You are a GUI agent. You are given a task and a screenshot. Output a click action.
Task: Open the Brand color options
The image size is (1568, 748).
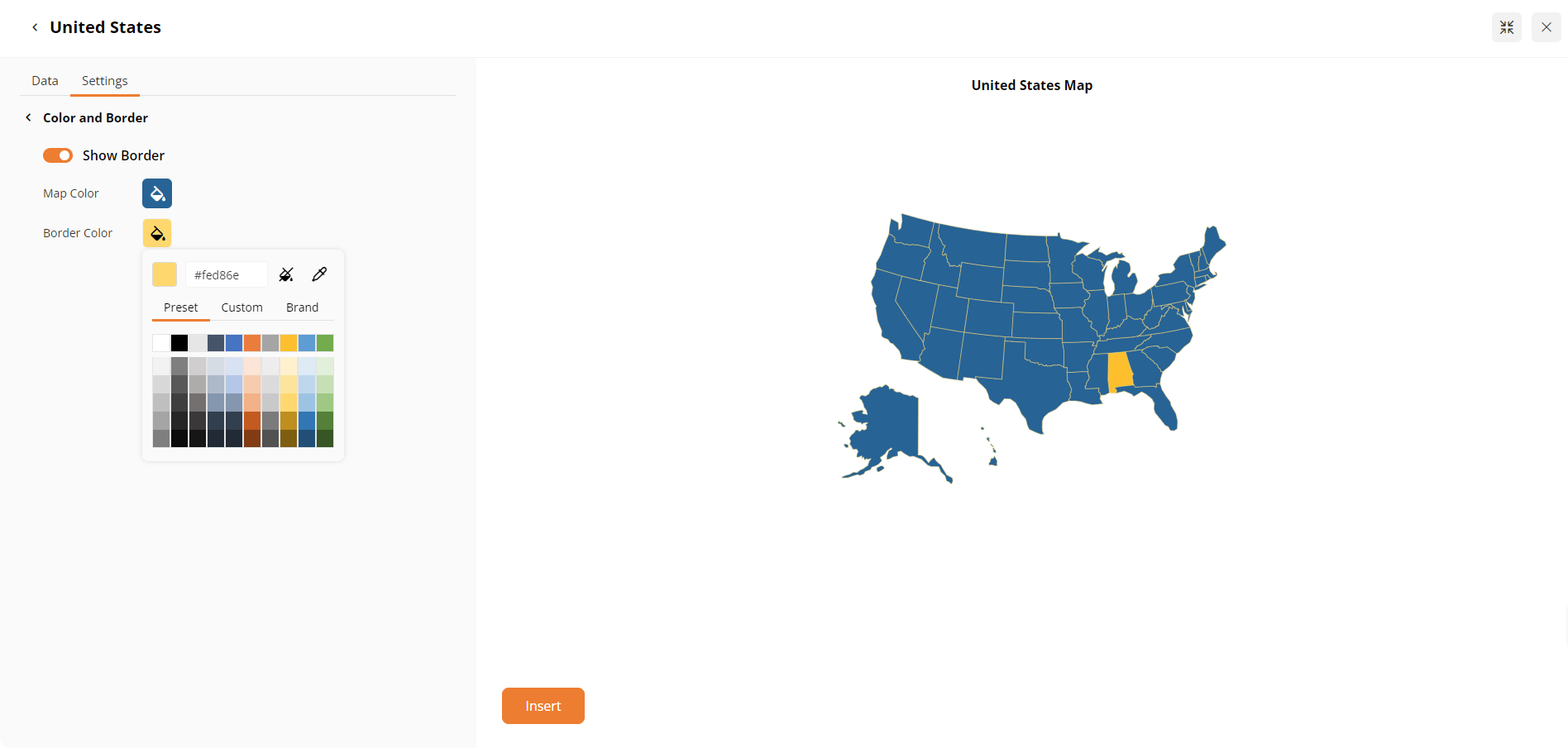(x=302, y=307)
